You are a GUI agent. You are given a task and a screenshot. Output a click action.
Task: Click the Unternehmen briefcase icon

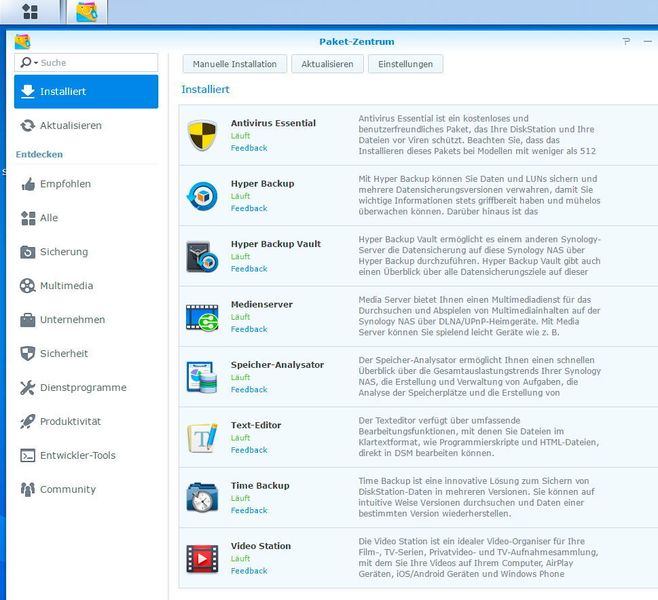pyautogui.click(x=28, y=320)
